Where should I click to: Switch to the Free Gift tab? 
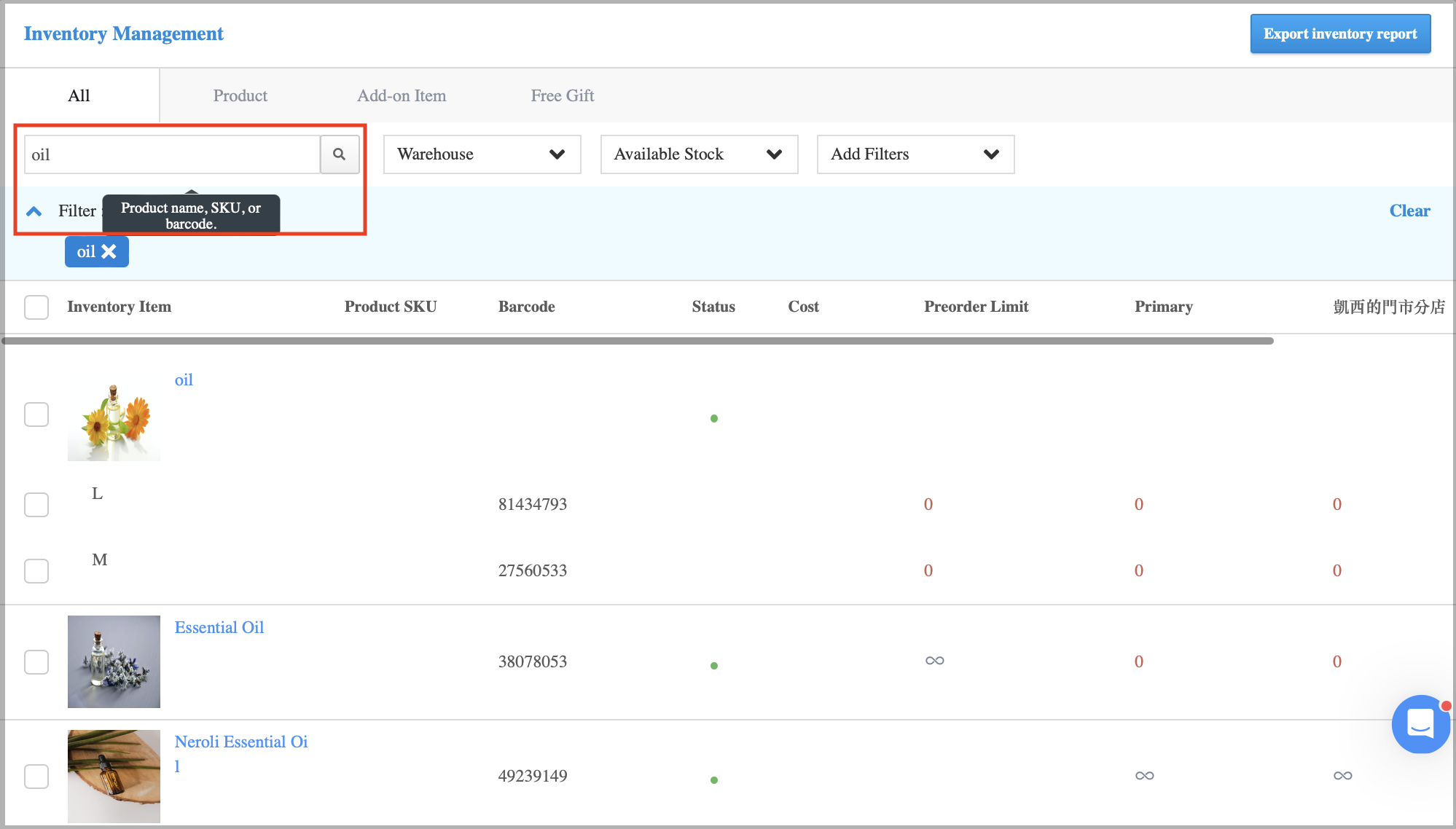pos(563,95)
